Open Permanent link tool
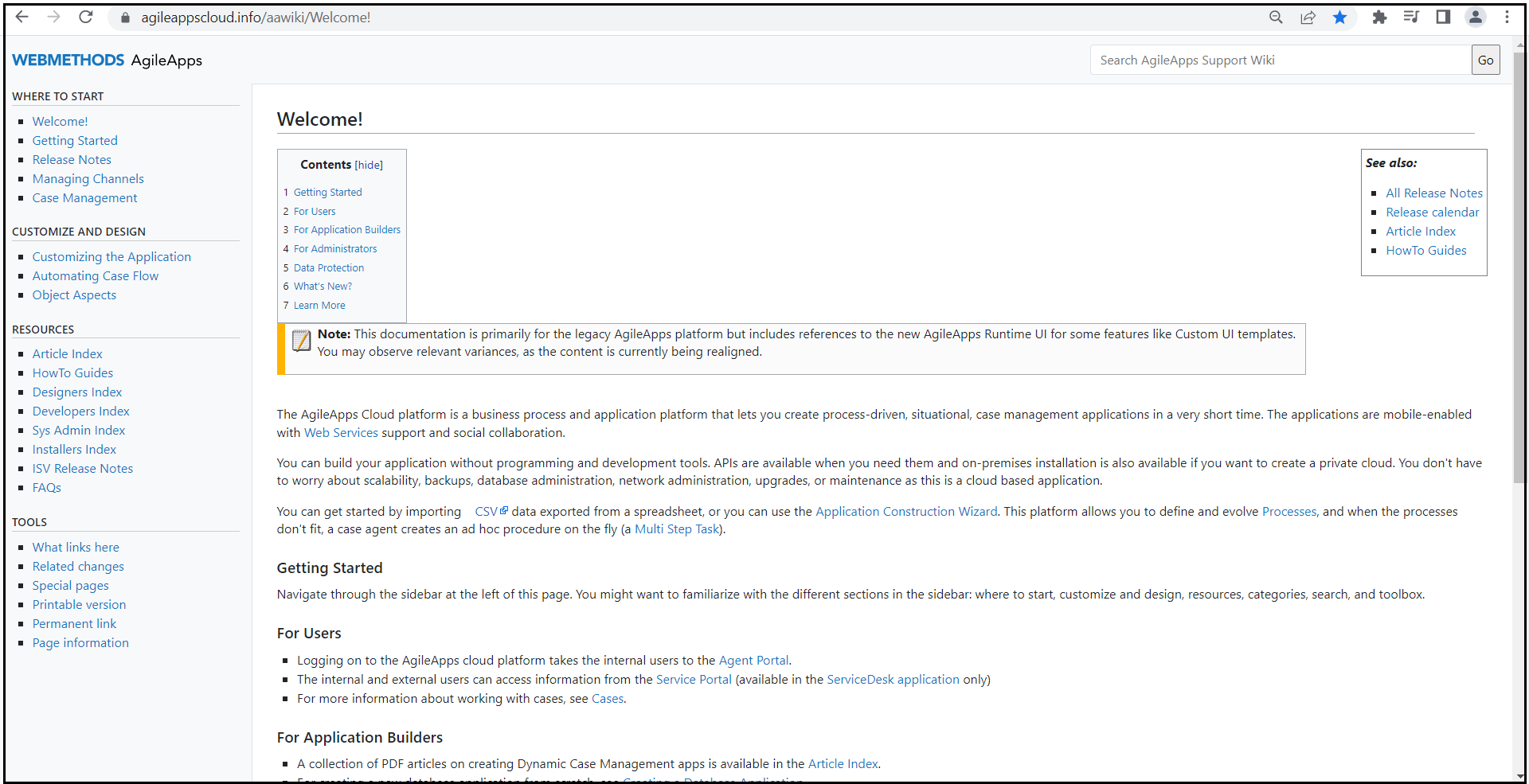 (x=74, y=624)
